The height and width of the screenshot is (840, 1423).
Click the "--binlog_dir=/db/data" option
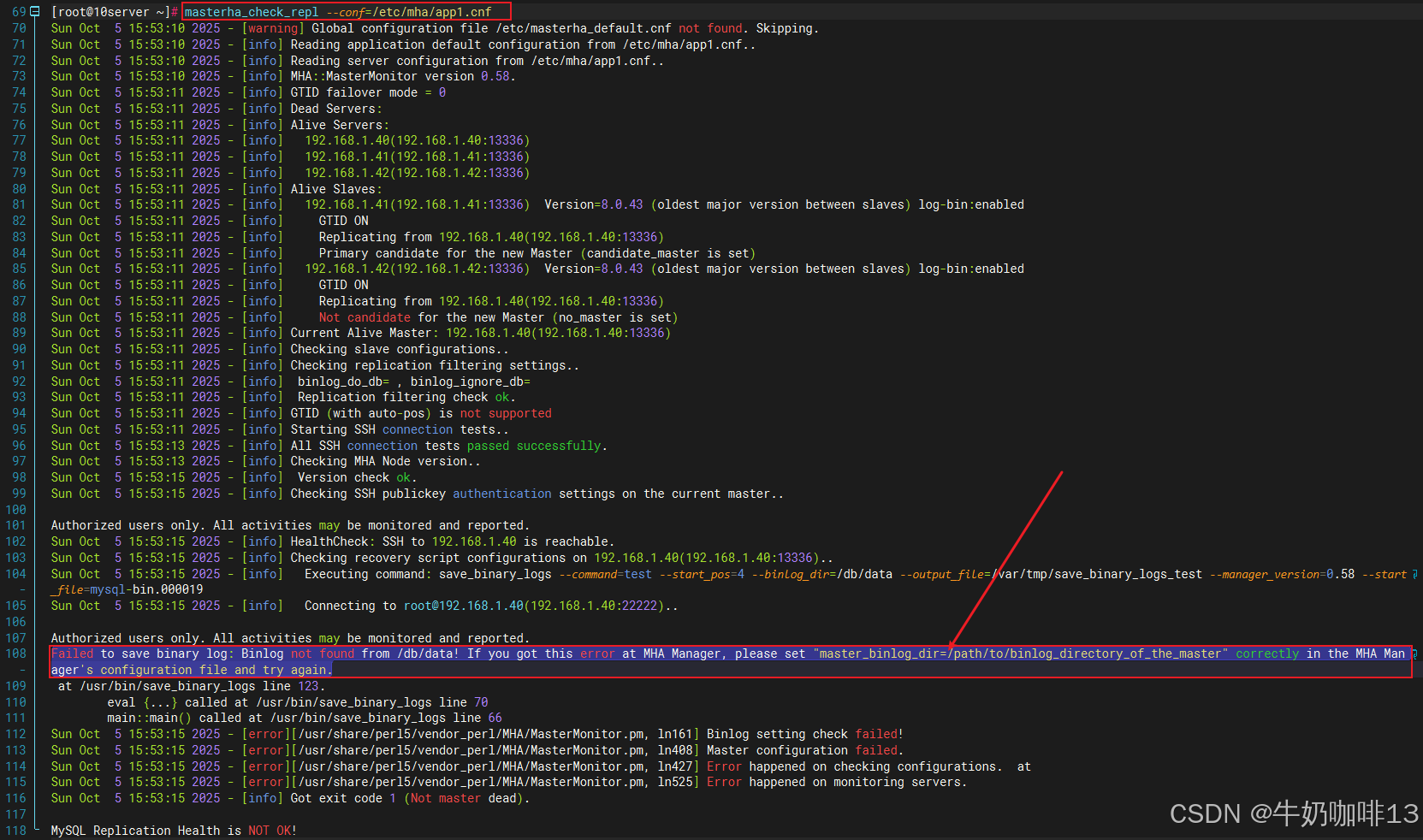tap(821, 574)
